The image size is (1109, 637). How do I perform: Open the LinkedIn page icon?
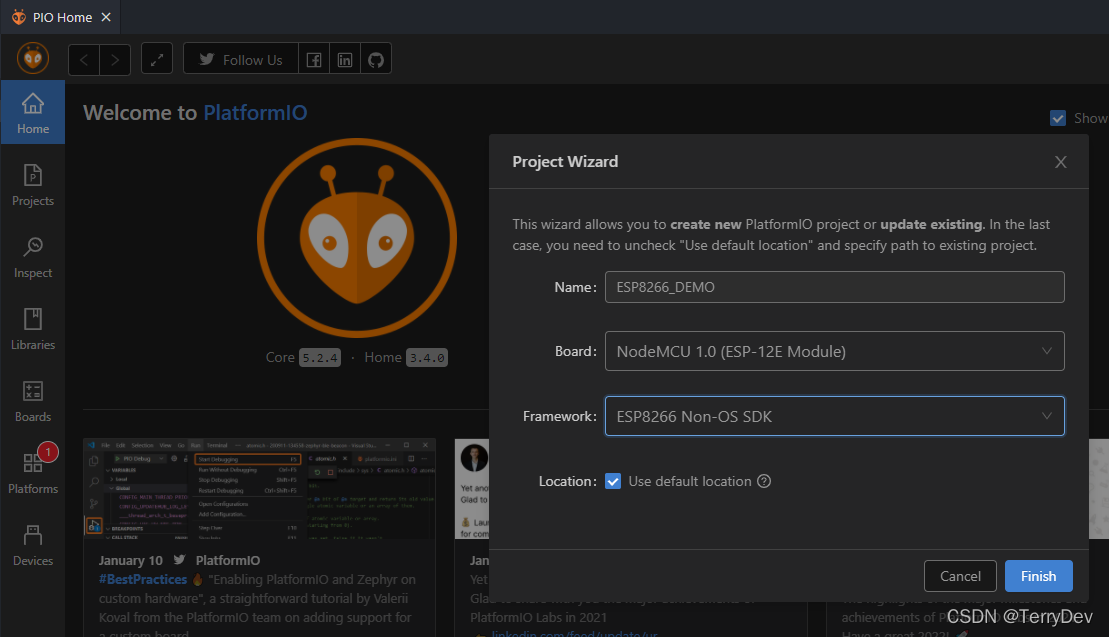coord(344,59)
